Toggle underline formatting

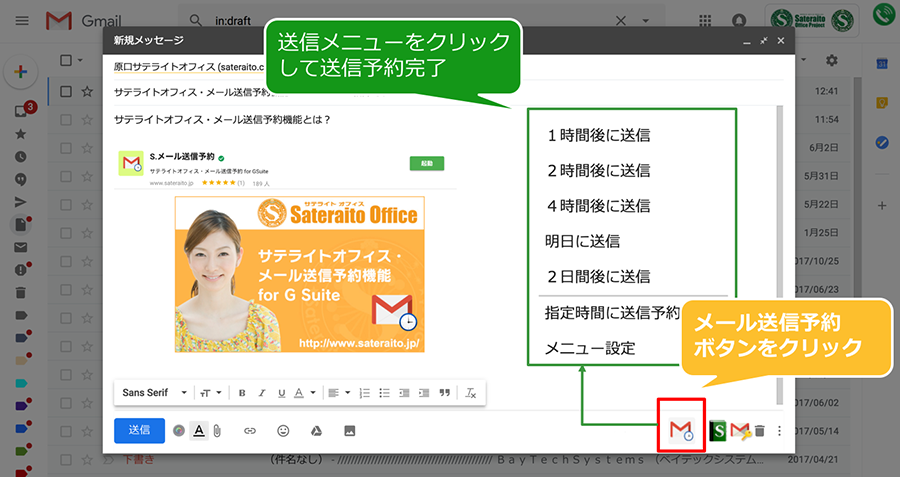[x=282, y=393]
